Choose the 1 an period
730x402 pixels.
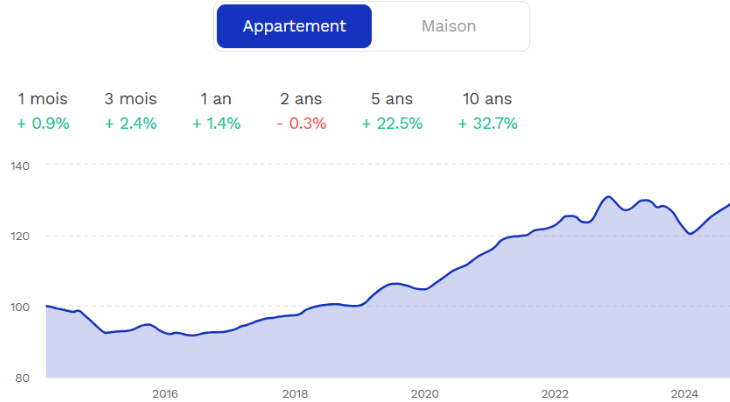point(217,99)
